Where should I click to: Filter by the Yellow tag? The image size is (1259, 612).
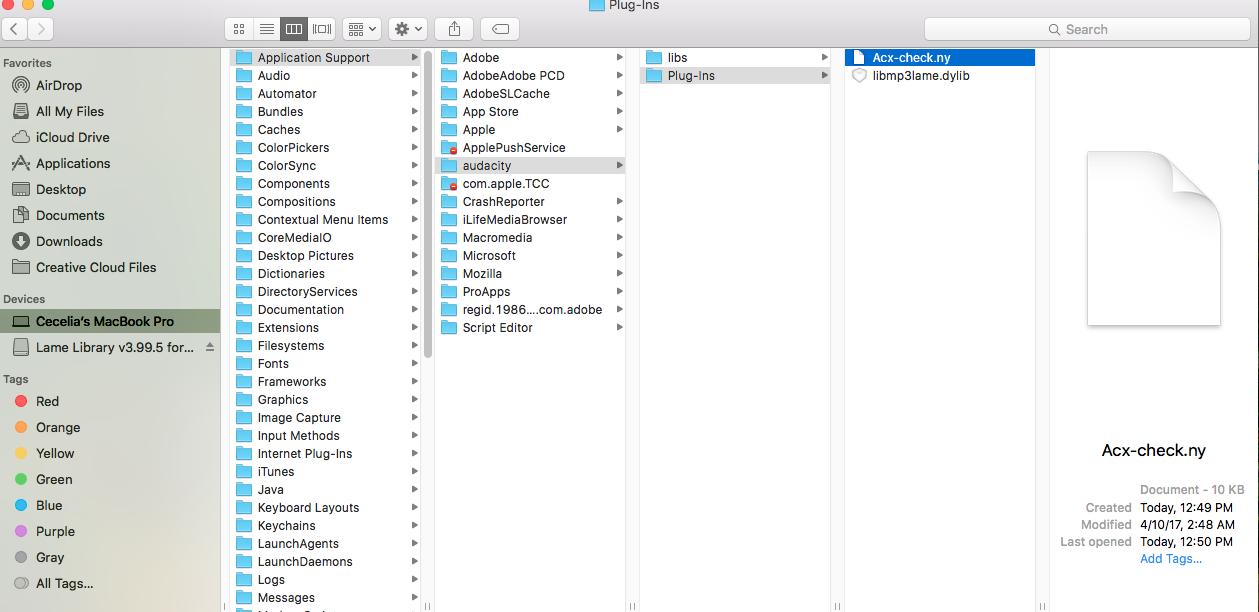coord(55,453)
